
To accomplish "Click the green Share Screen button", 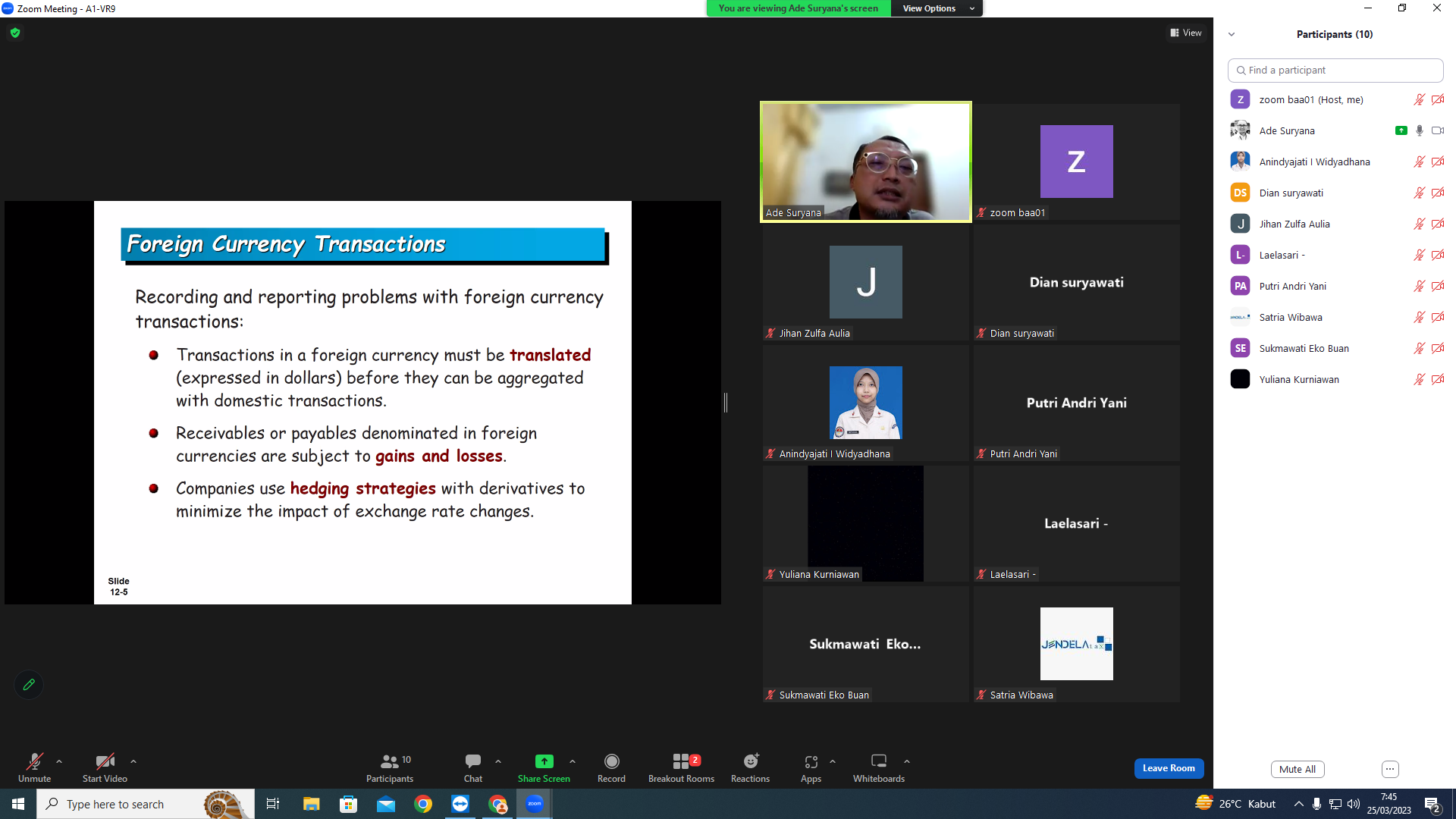I will coord(544,767).
